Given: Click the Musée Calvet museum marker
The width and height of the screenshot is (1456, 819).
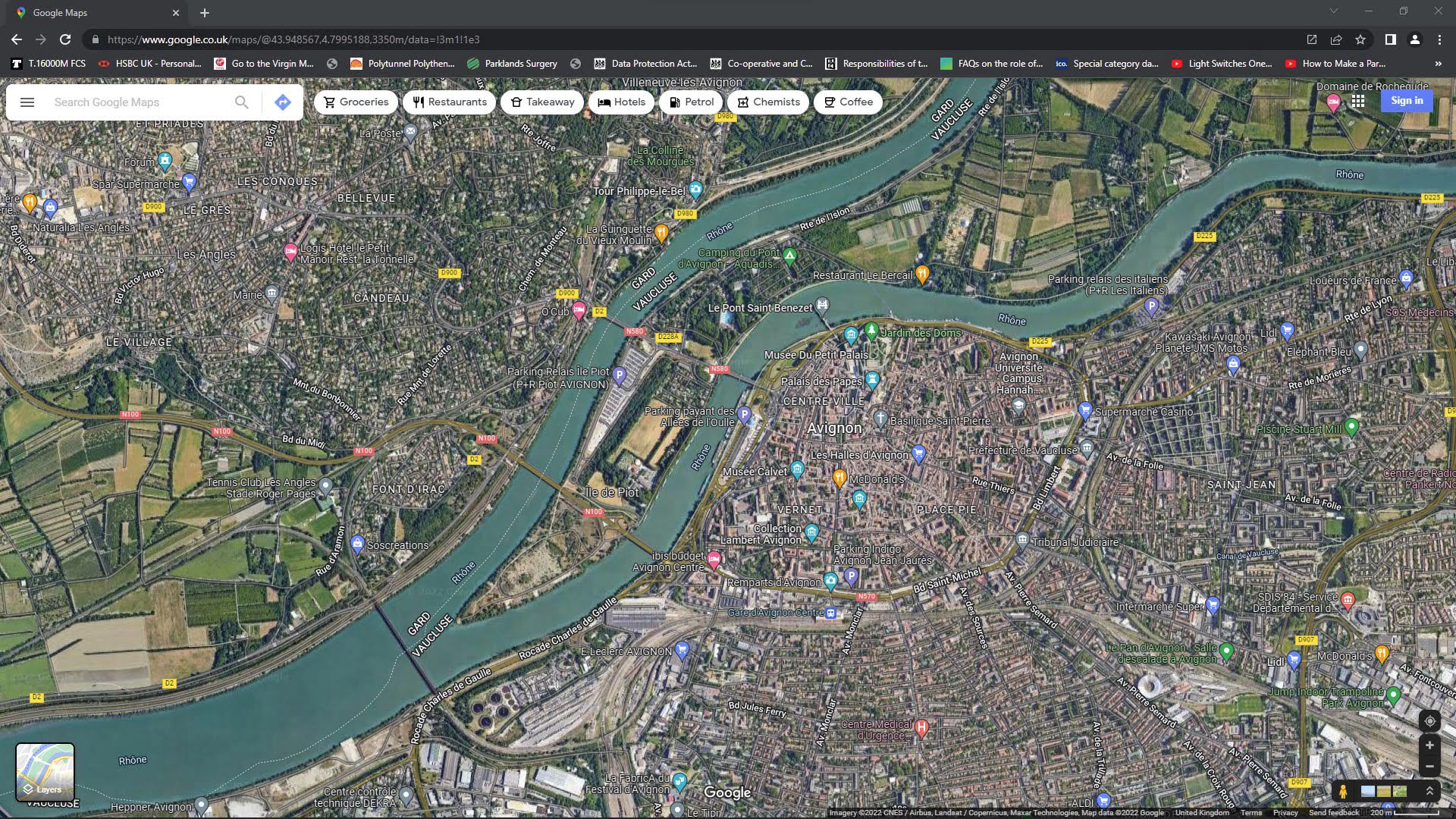Looking at the screenshot, I should (x=797, y=470).
